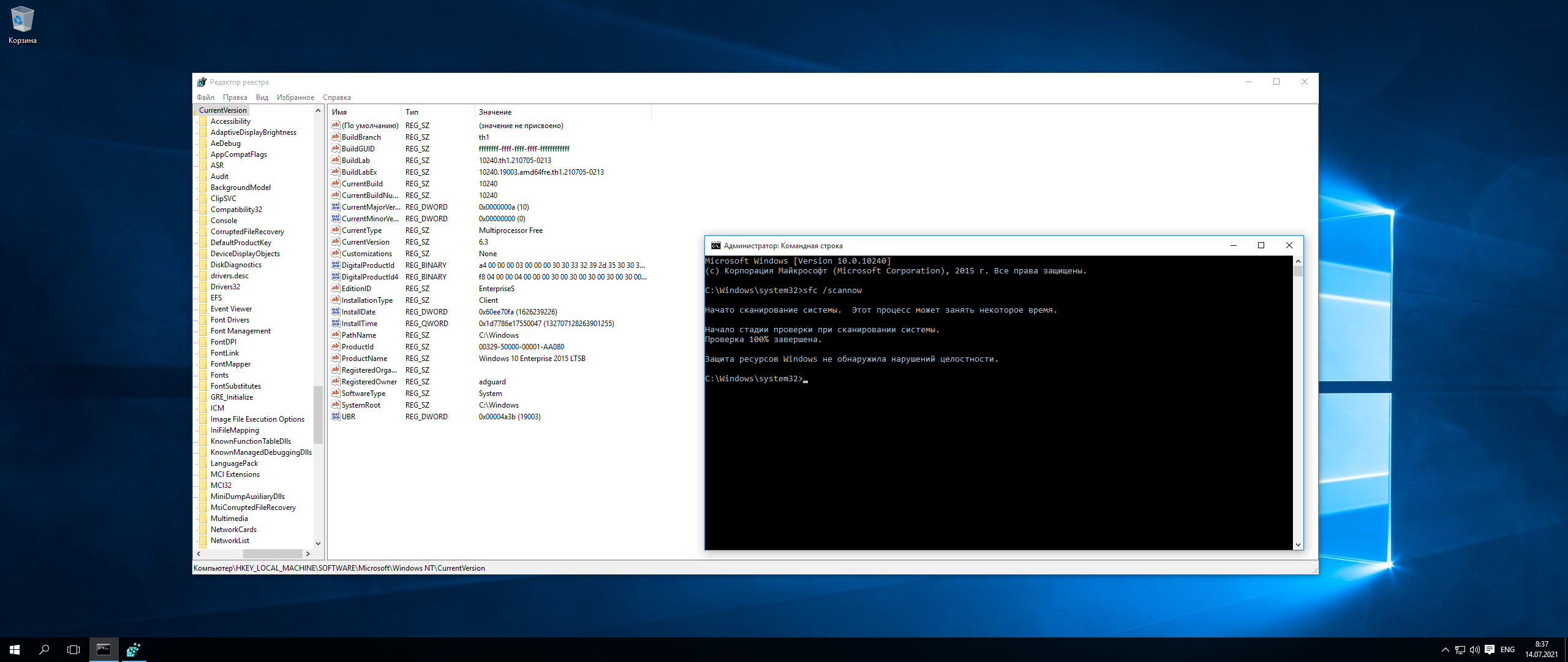Open the Файл menu
The image size is (1568, 662).
click(205, 97)
